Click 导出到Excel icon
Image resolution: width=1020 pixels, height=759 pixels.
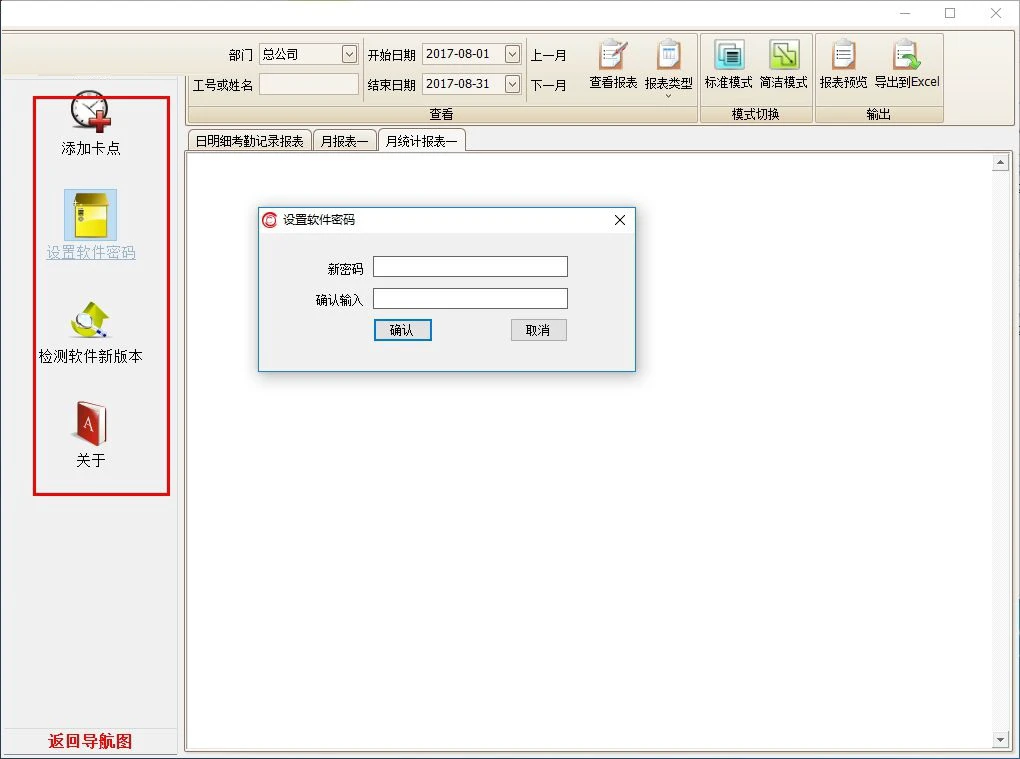[x=907, y=55]
